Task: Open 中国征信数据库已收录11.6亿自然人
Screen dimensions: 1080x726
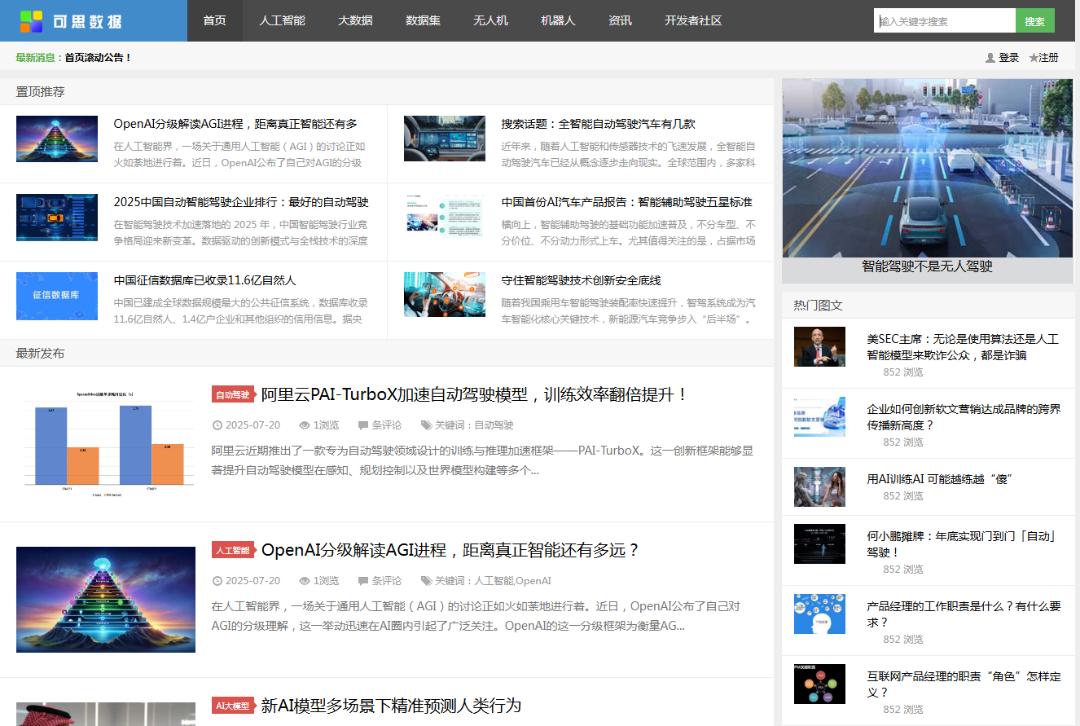Action: point(205,280)
